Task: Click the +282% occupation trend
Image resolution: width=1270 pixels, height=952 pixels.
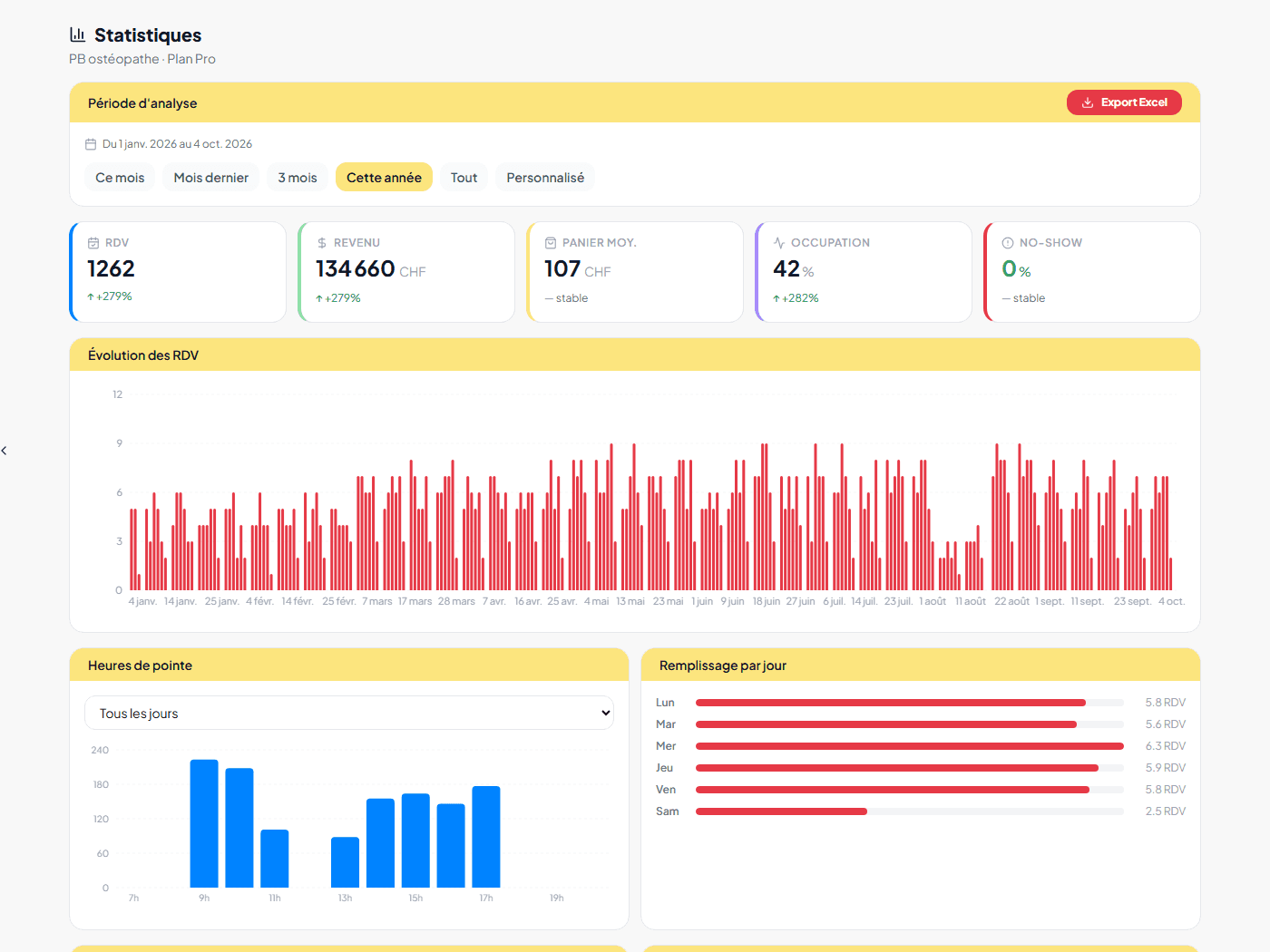Action: coord(796,298)
